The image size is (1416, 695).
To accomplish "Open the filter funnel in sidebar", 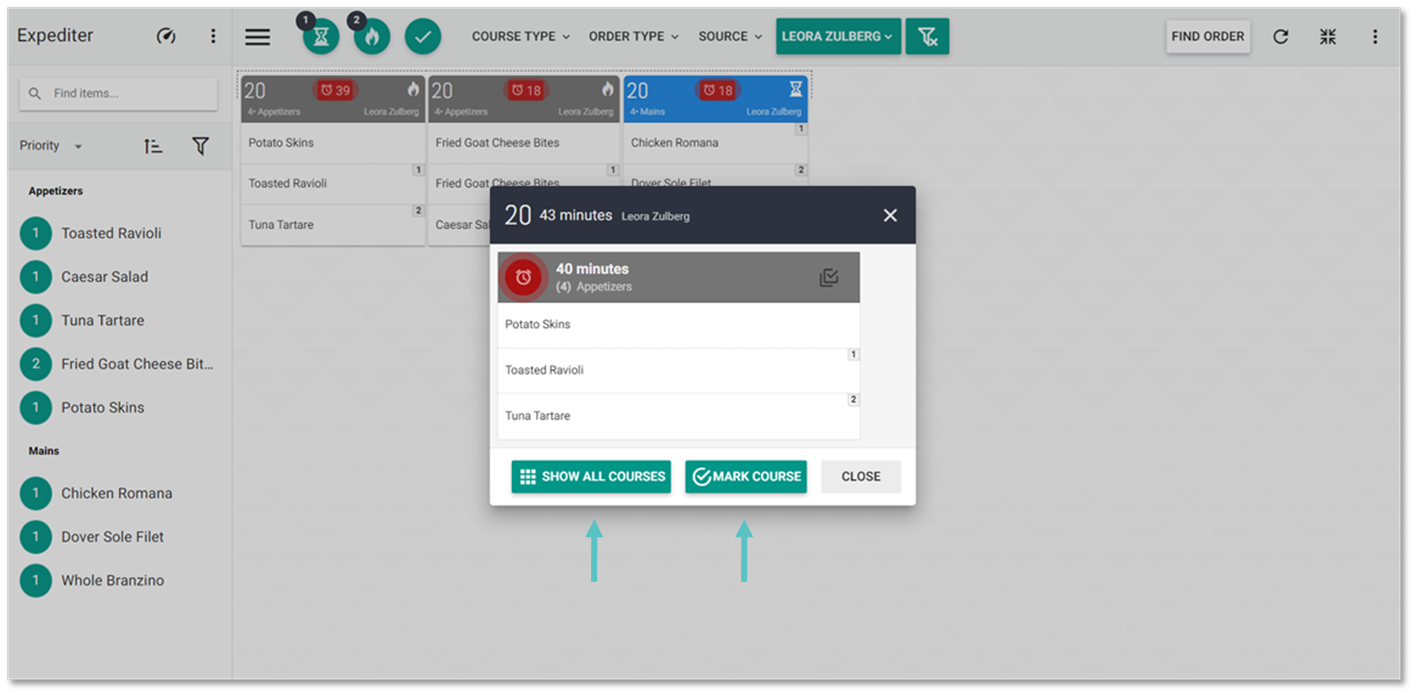I will coord(200,146).
